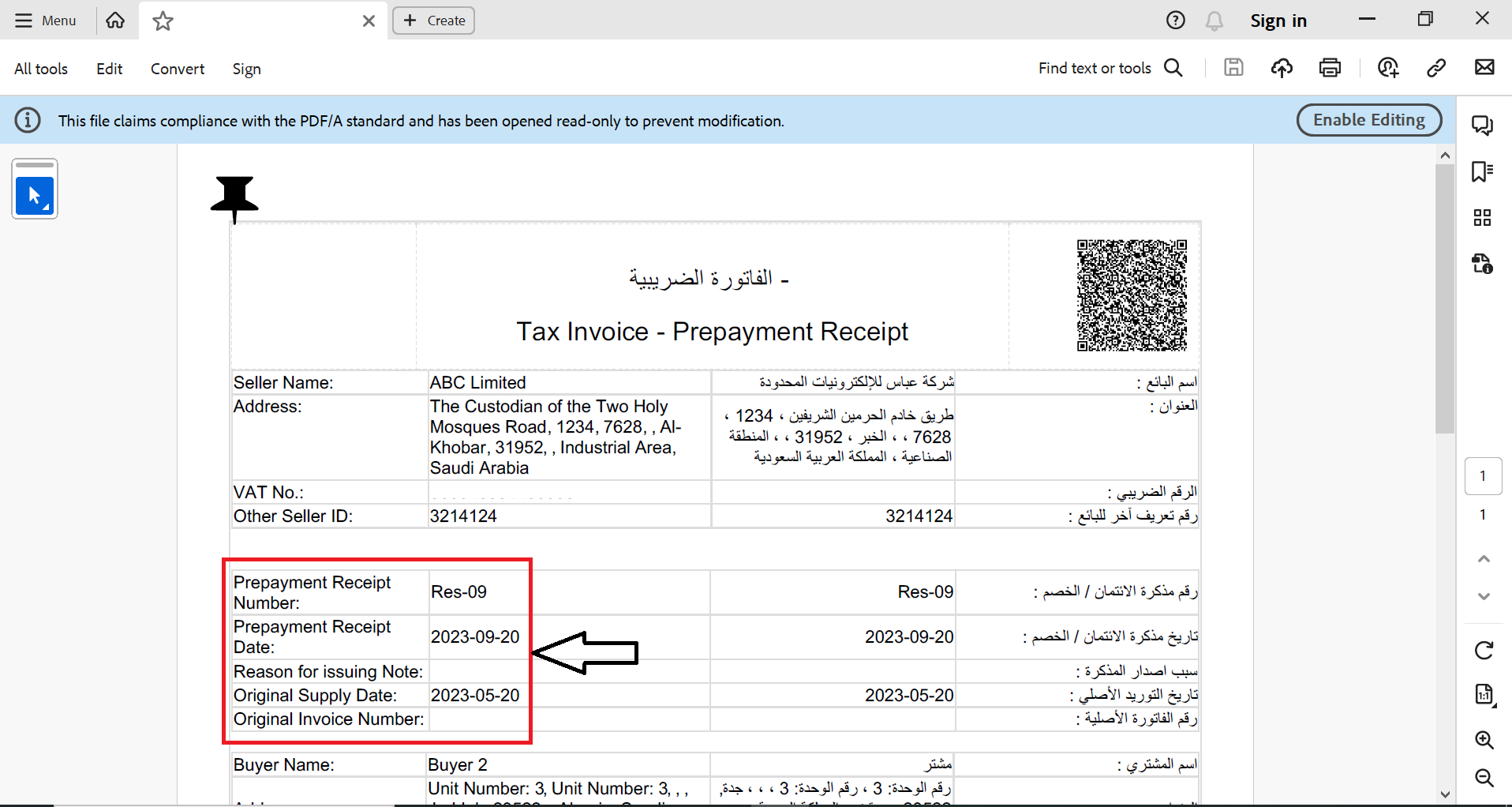Email the document as attachment
The height and width of the screenshot is (807, 1512).
coord(1486,67)
